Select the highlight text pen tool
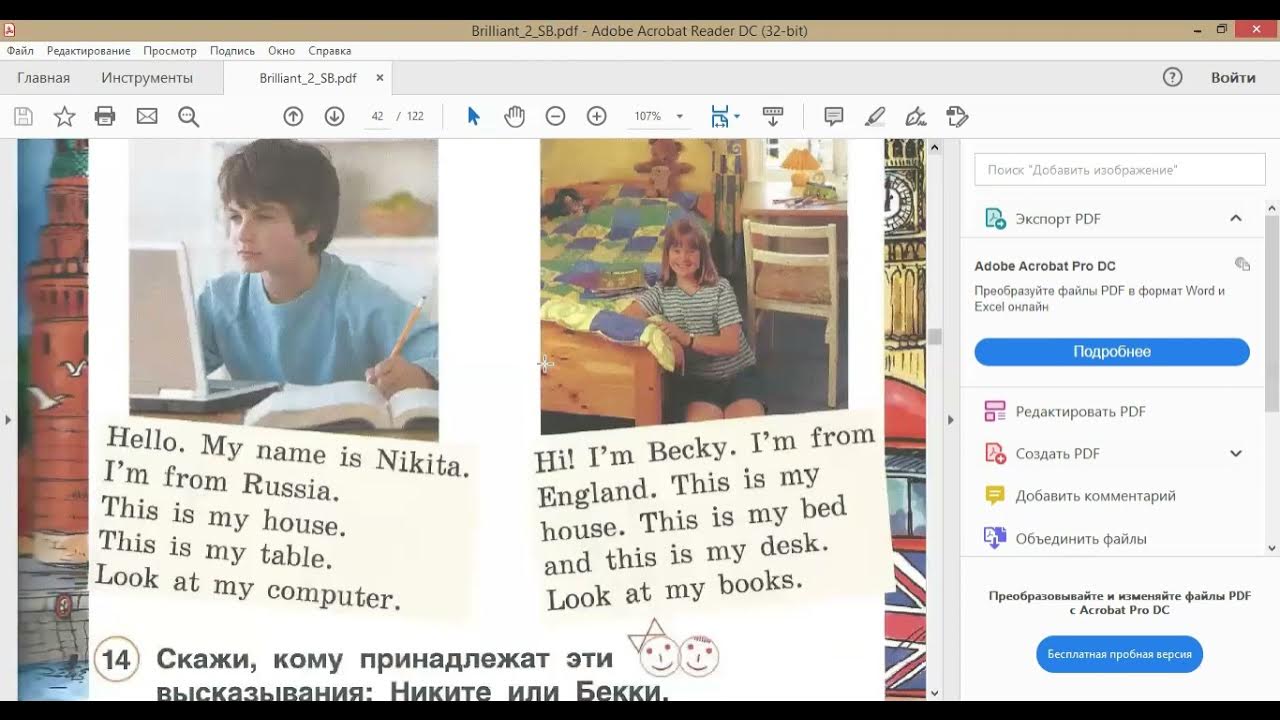 [875, 117]
